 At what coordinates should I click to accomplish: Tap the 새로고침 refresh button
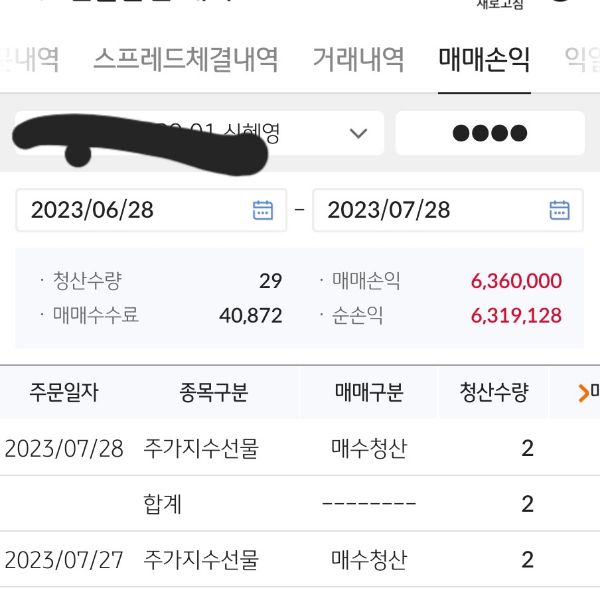(x=499, y=3)
